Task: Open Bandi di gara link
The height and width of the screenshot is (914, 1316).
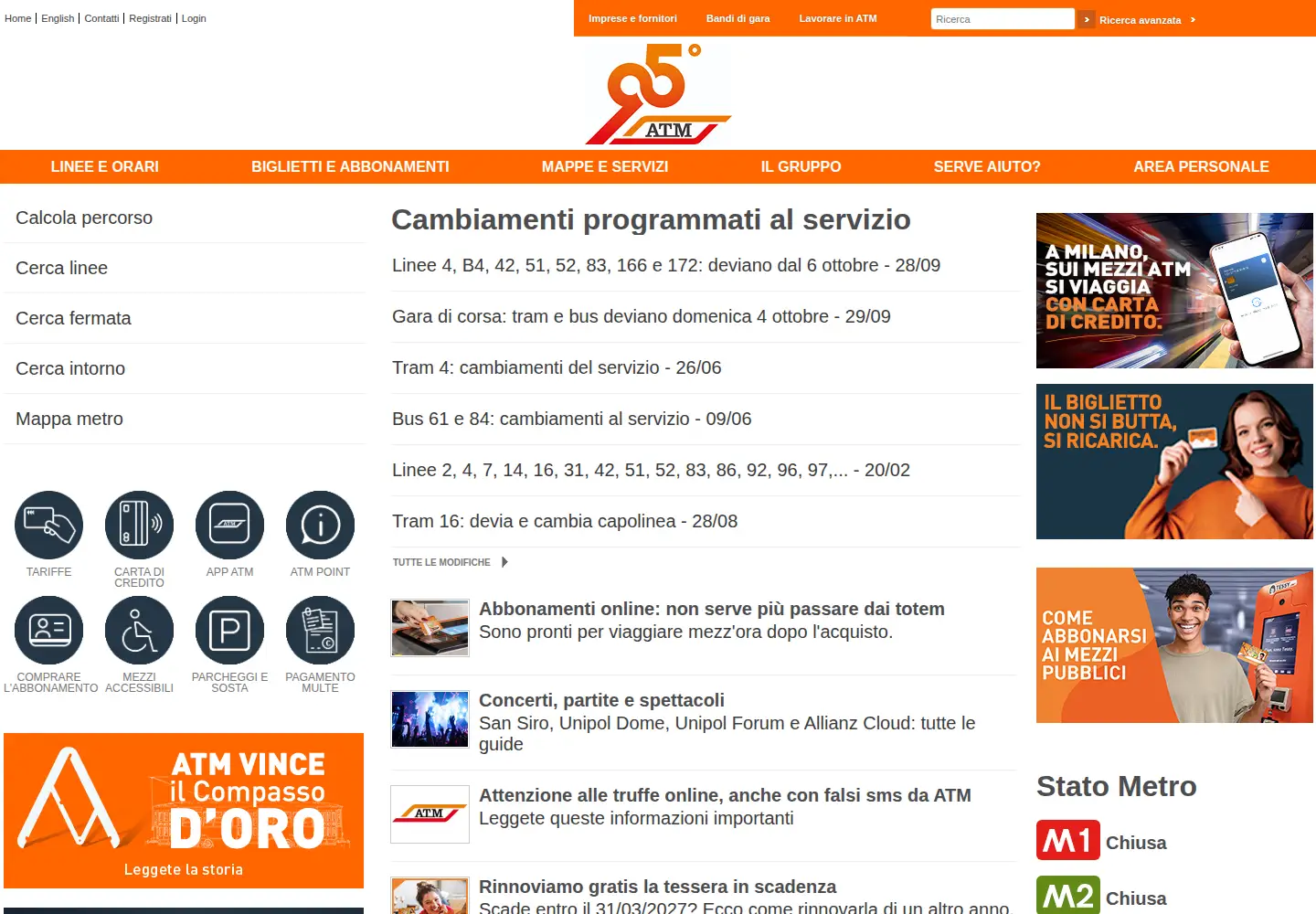Action: pos(738,18)
